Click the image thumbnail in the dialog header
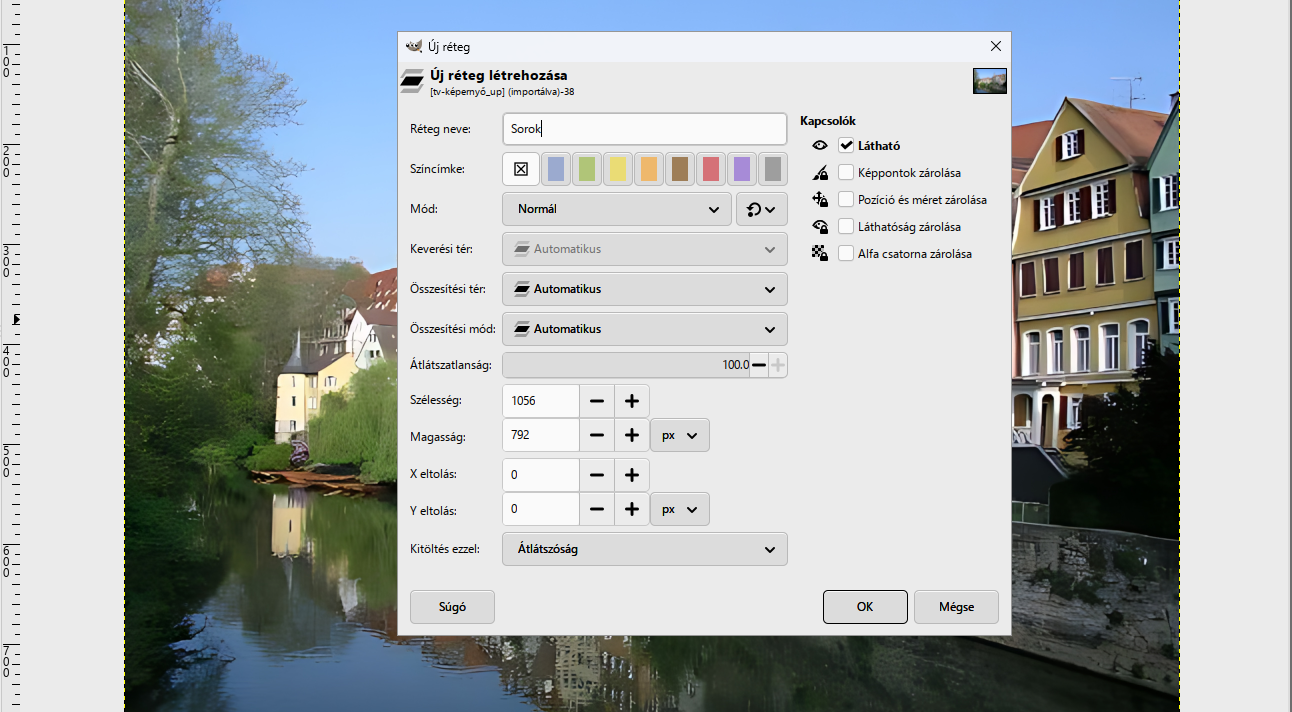 pyautogui.click(x=990, y=81)
